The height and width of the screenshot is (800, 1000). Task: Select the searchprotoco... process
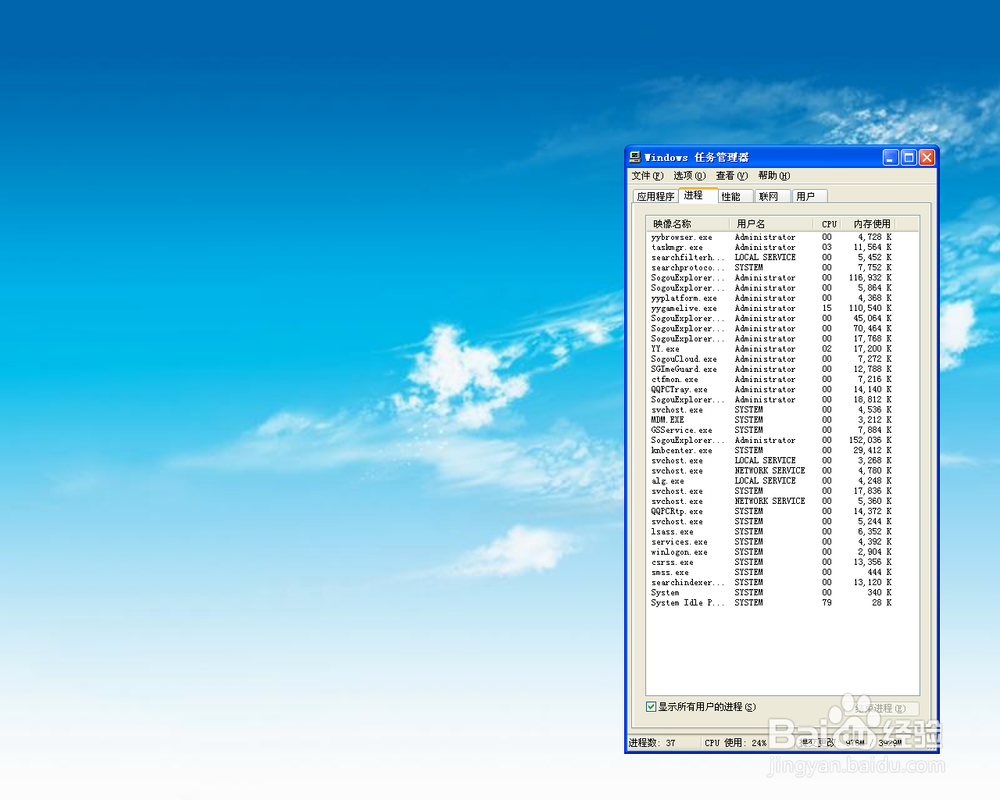pyautogui.click(x=771, y=268)
